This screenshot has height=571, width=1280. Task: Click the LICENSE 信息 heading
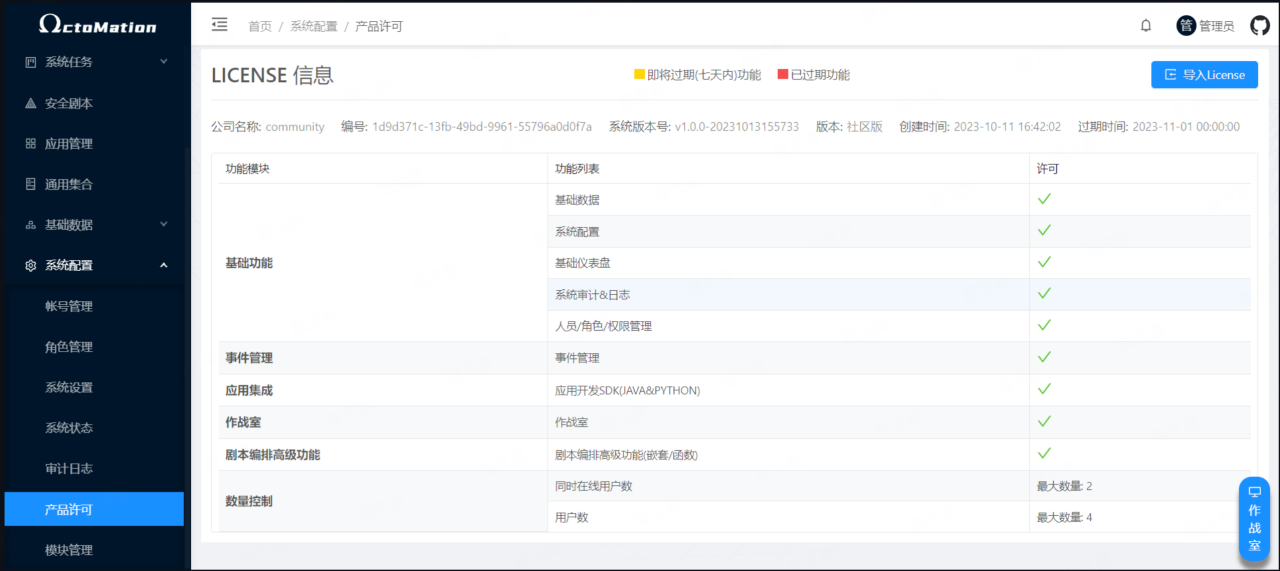272,75
